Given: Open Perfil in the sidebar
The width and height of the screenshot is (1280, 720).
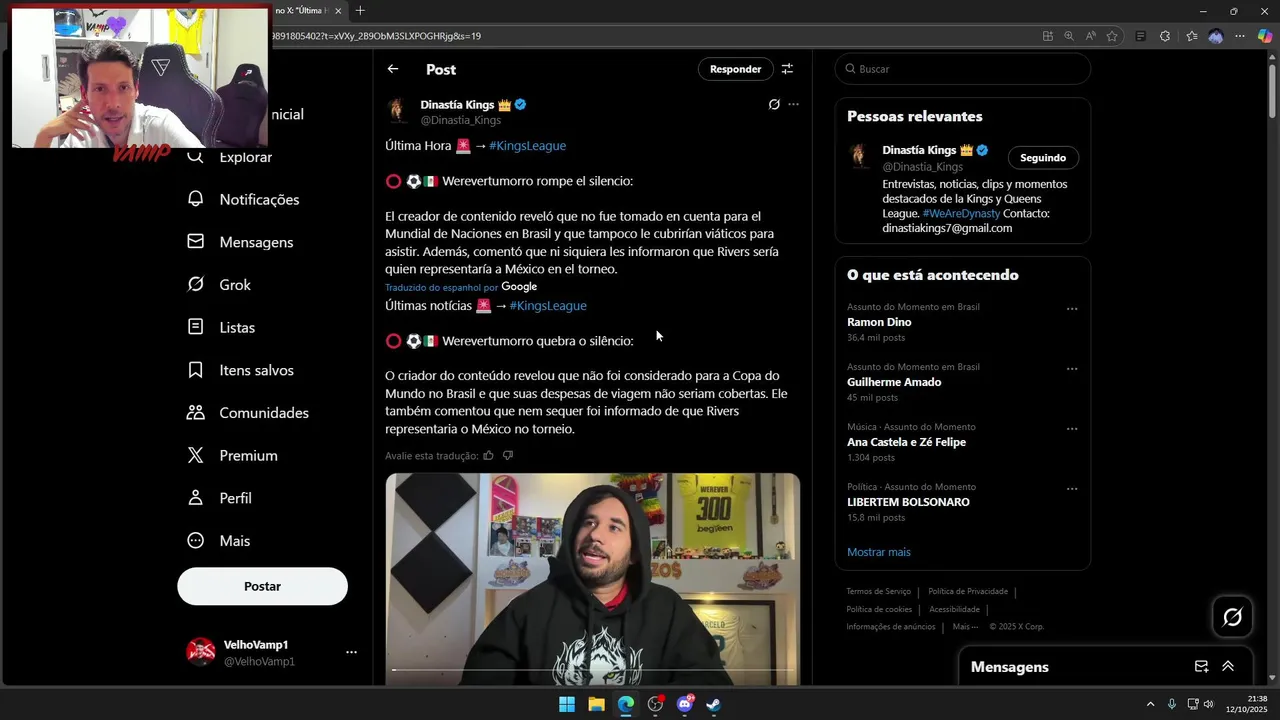Looking at the screenshot, I should tap(219, 498).
